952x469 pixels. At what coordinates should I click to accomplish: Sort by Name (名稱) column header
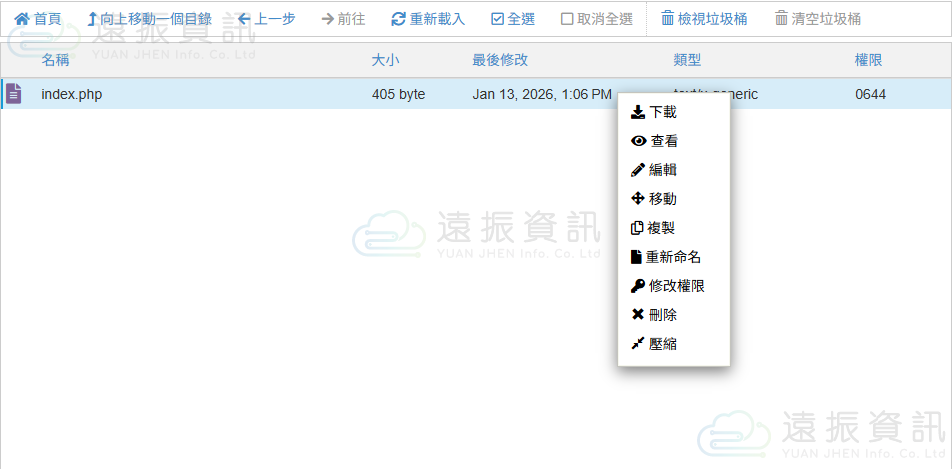(55, 60)
